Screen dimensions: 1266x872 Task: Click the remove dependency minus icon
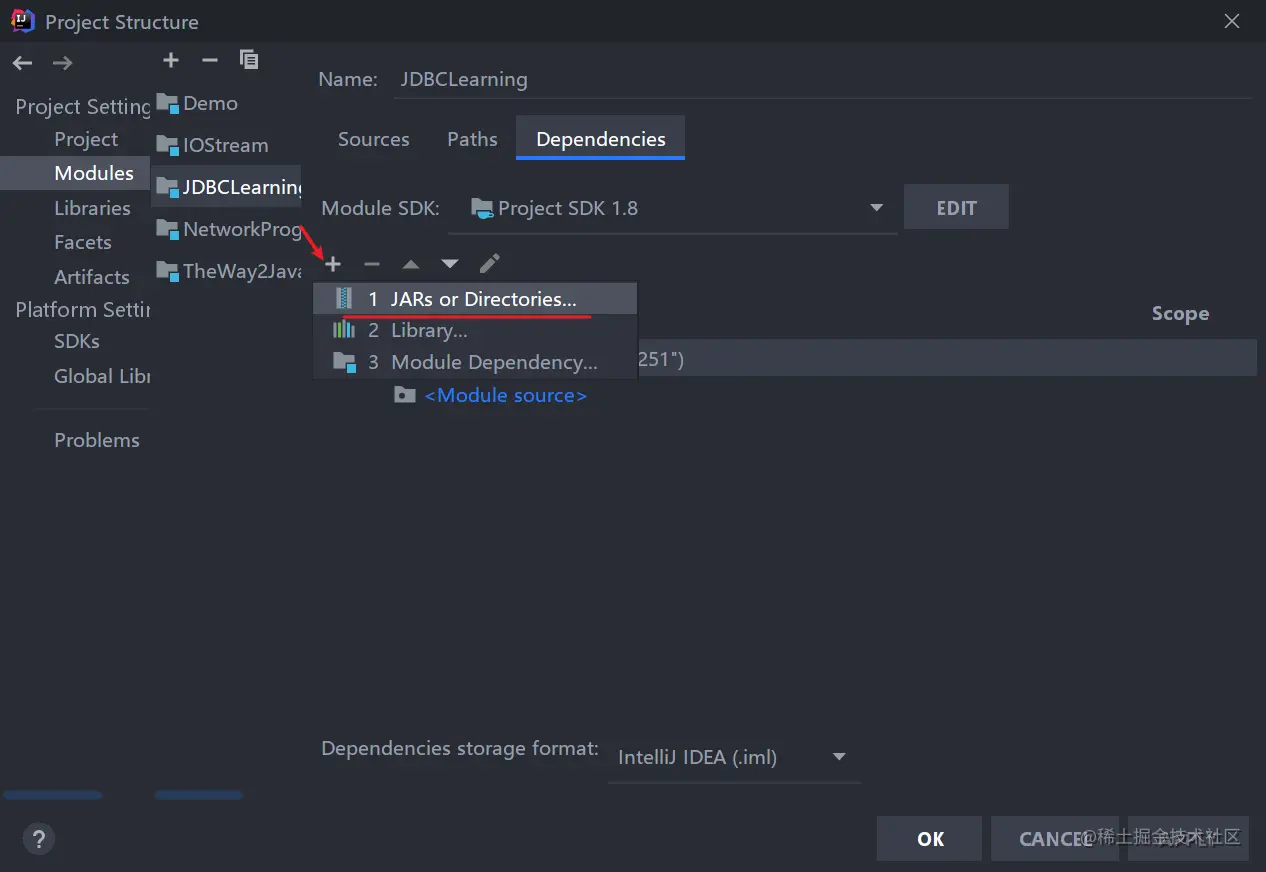[372, 264]
